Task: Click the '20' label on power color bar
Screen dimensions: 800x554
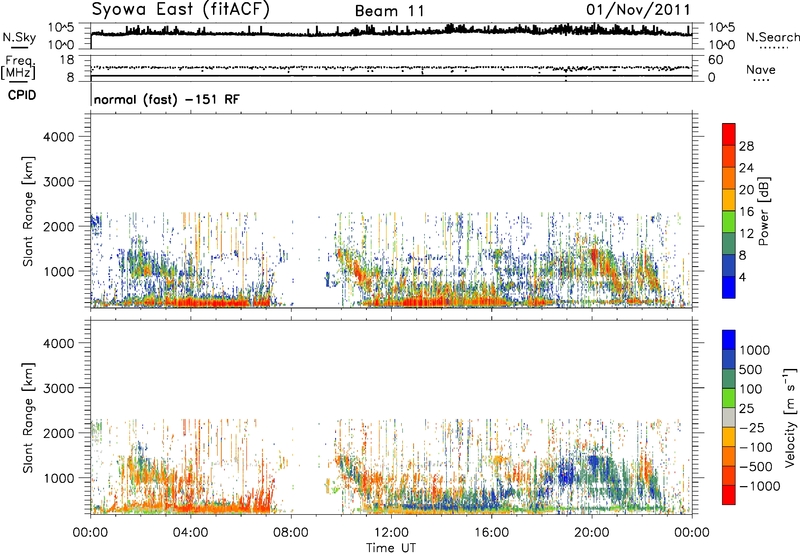Action: [x=746, y=190]
